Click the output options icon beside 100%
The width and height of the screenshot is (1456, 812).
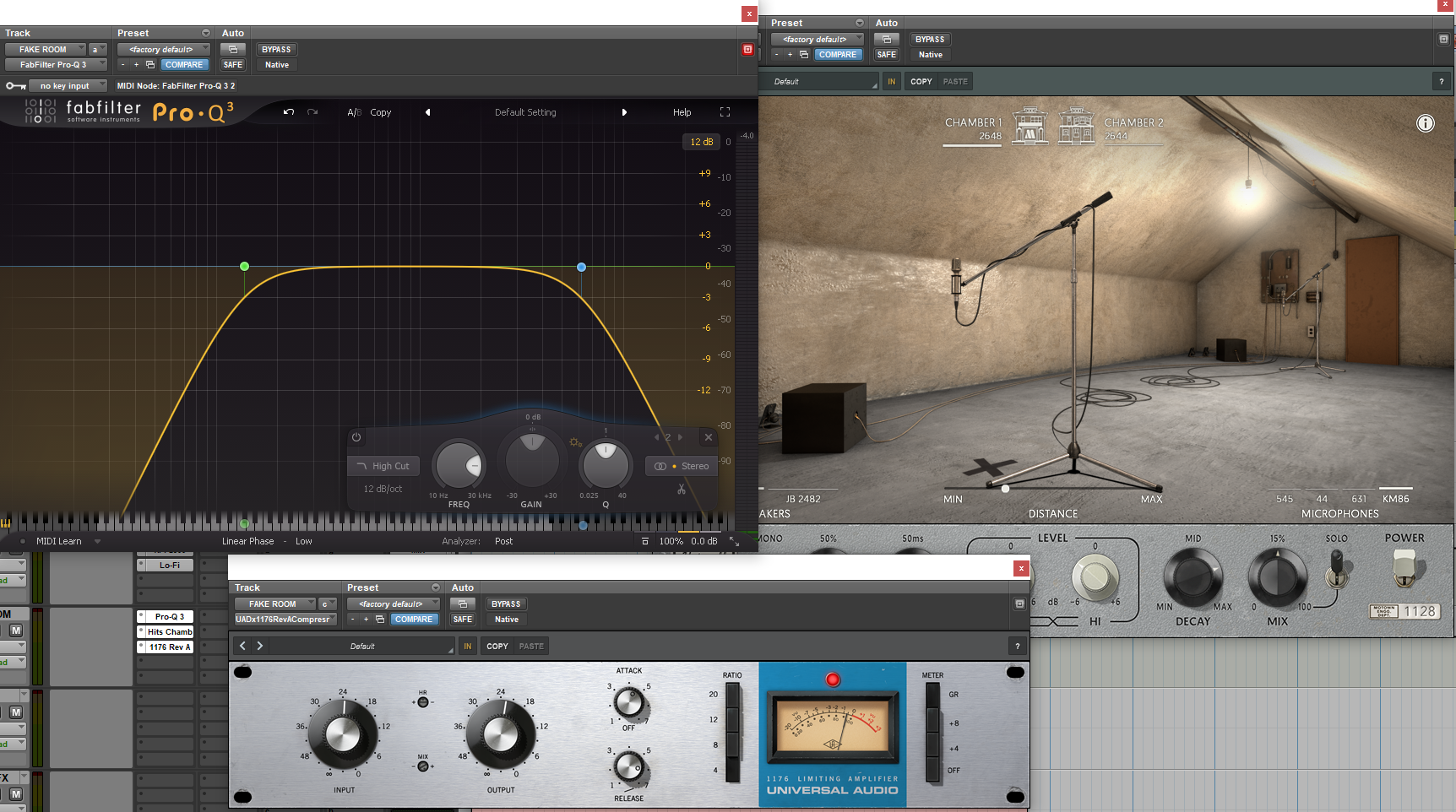[645, 542]
